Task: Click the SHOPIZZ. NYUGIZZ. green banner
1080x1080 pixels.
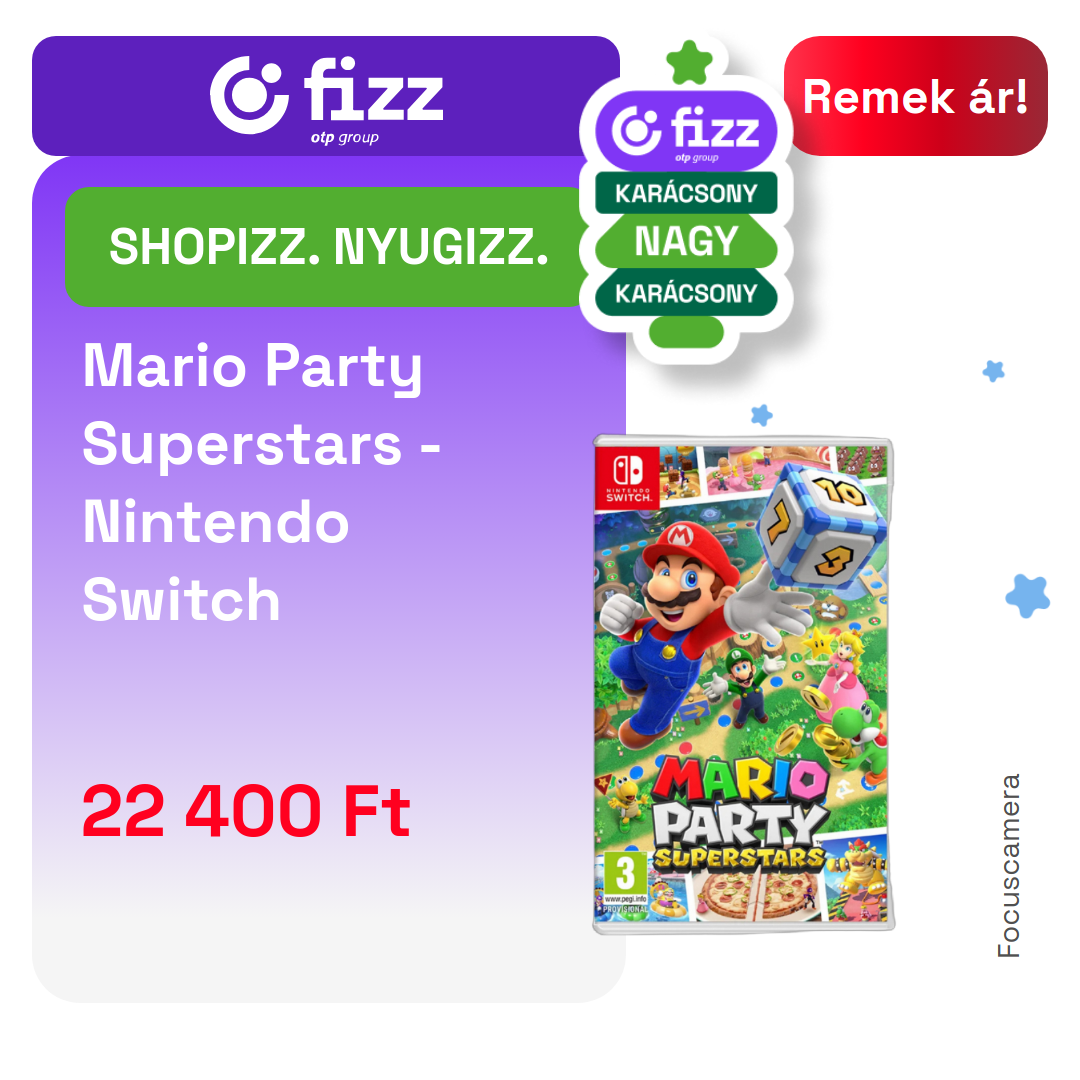Action: [x=326, y=247]
